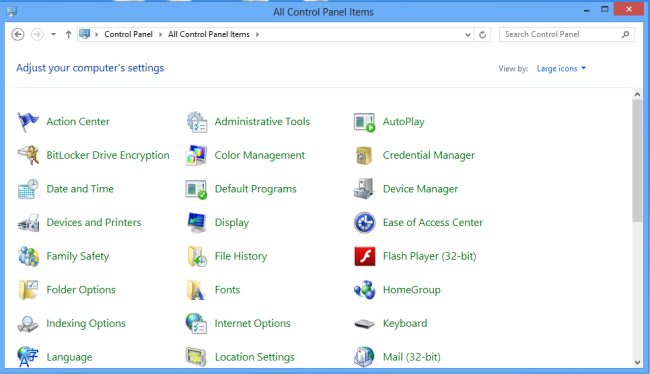The width and height of the screenshot is (650, 374).
Task: Open the BitLocker Drive Encryption icon
Action: tap(28, 155)
